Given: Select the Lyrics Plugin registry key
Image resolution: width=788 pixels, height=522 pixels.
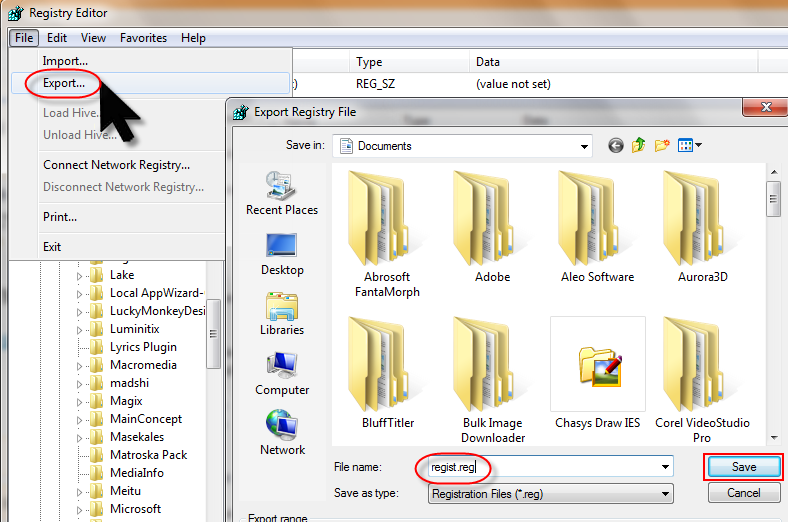Looking at the screenshot, I should [x=143, y=347].
